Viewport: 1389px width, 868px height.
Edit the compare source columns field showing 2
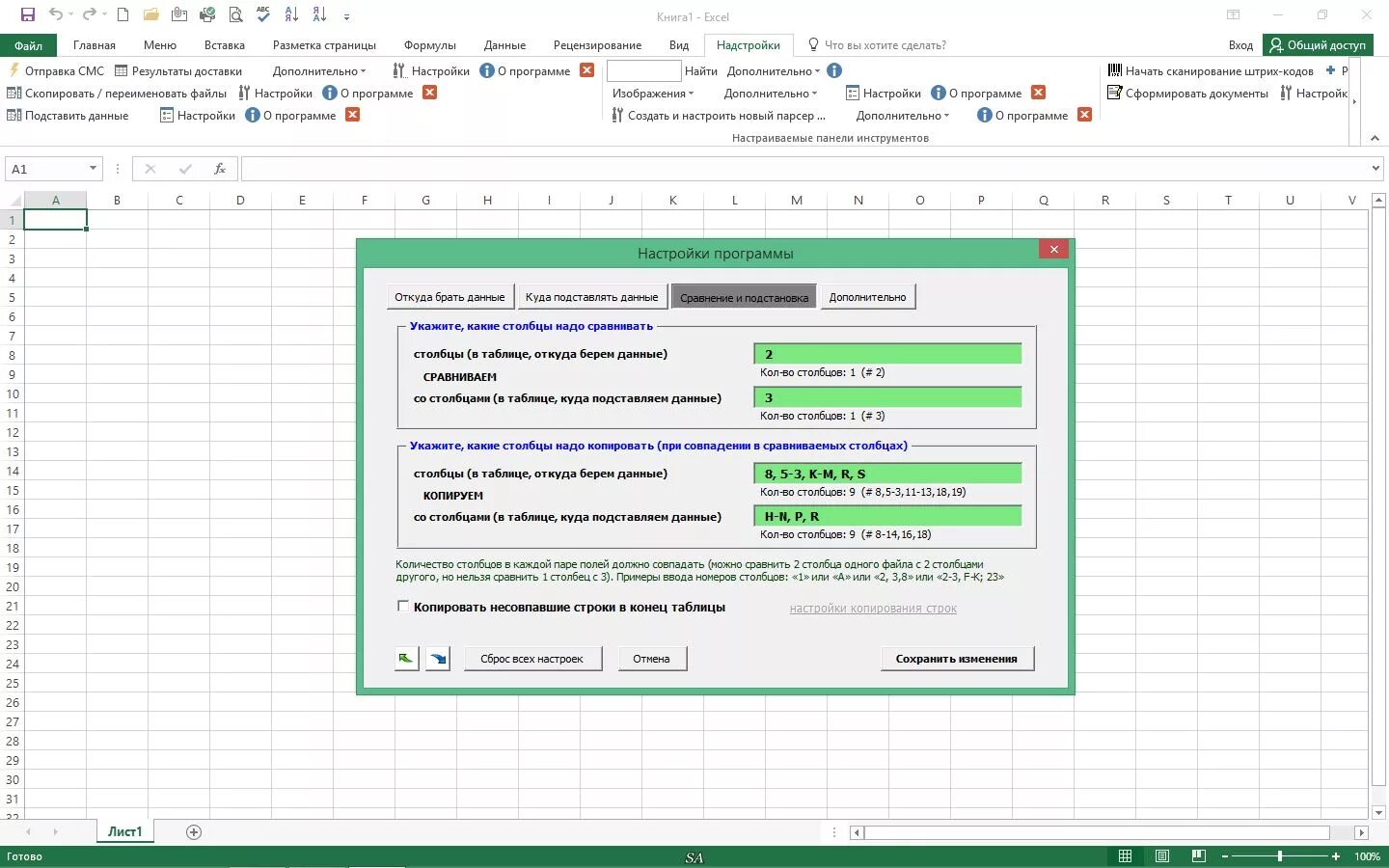(x=887, y=354)
